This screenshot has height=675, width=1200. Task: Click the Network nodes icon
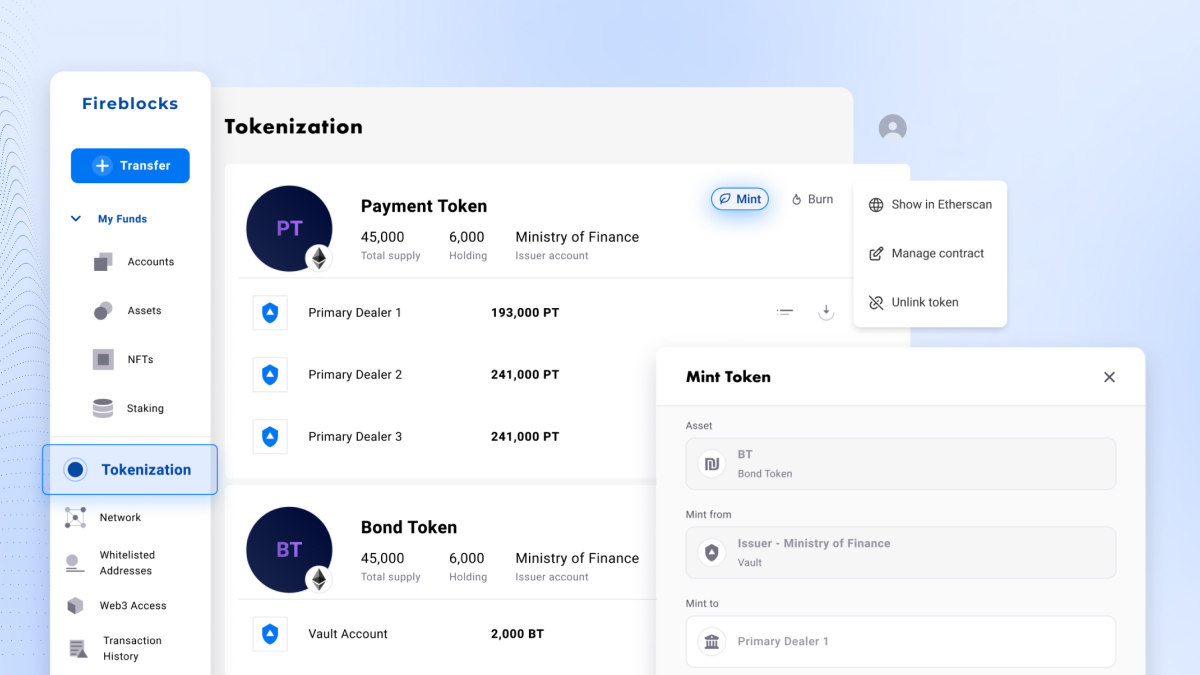click(75, 517)
